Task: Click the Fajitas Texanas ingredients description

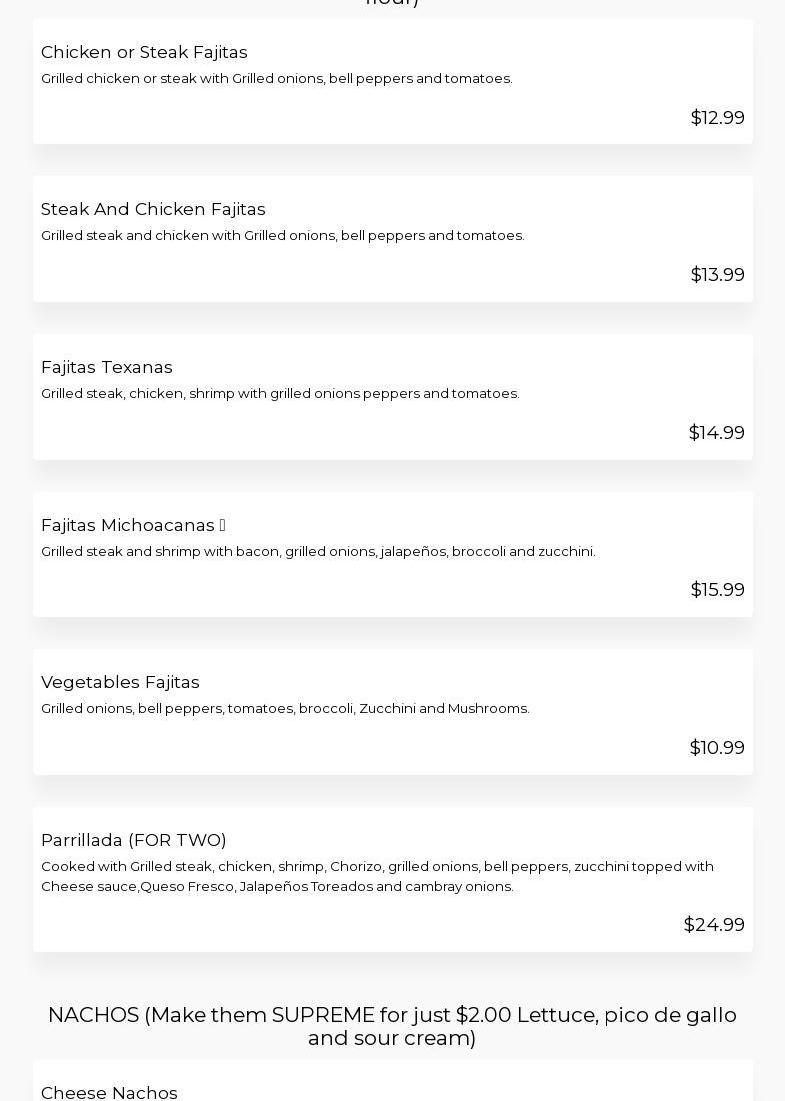Action: tap(280, 394)
